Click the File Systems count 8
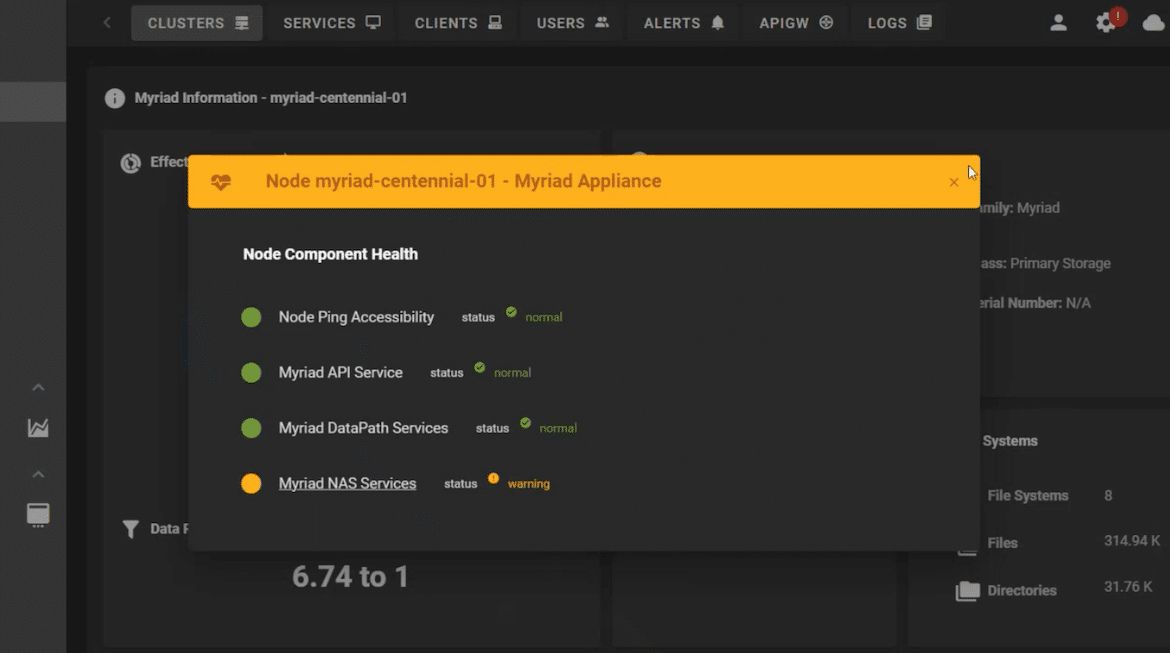This screenshot has width=1170, height=653. (x=1108, y=496)
